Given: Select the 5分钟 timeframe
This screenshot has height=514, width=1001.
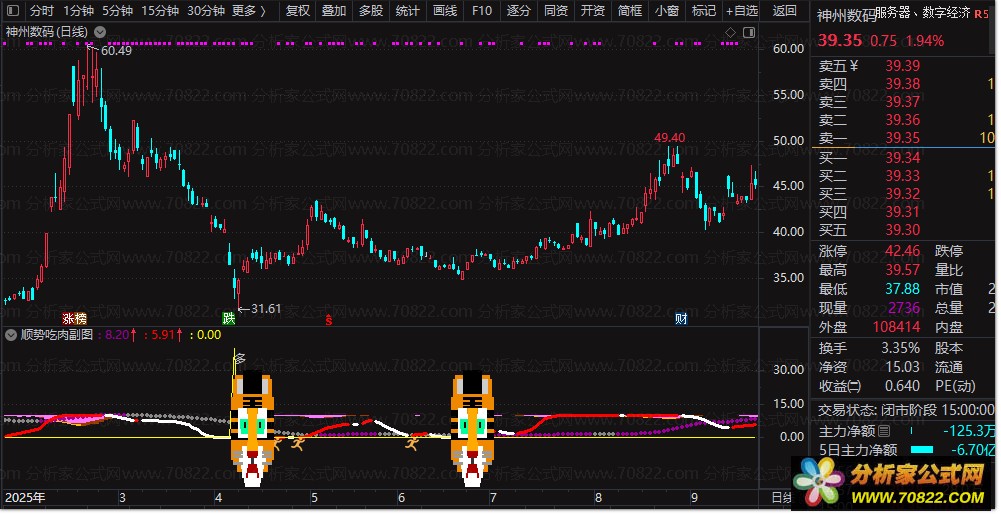Looking at the screenshot, I should tap(117, 11).
